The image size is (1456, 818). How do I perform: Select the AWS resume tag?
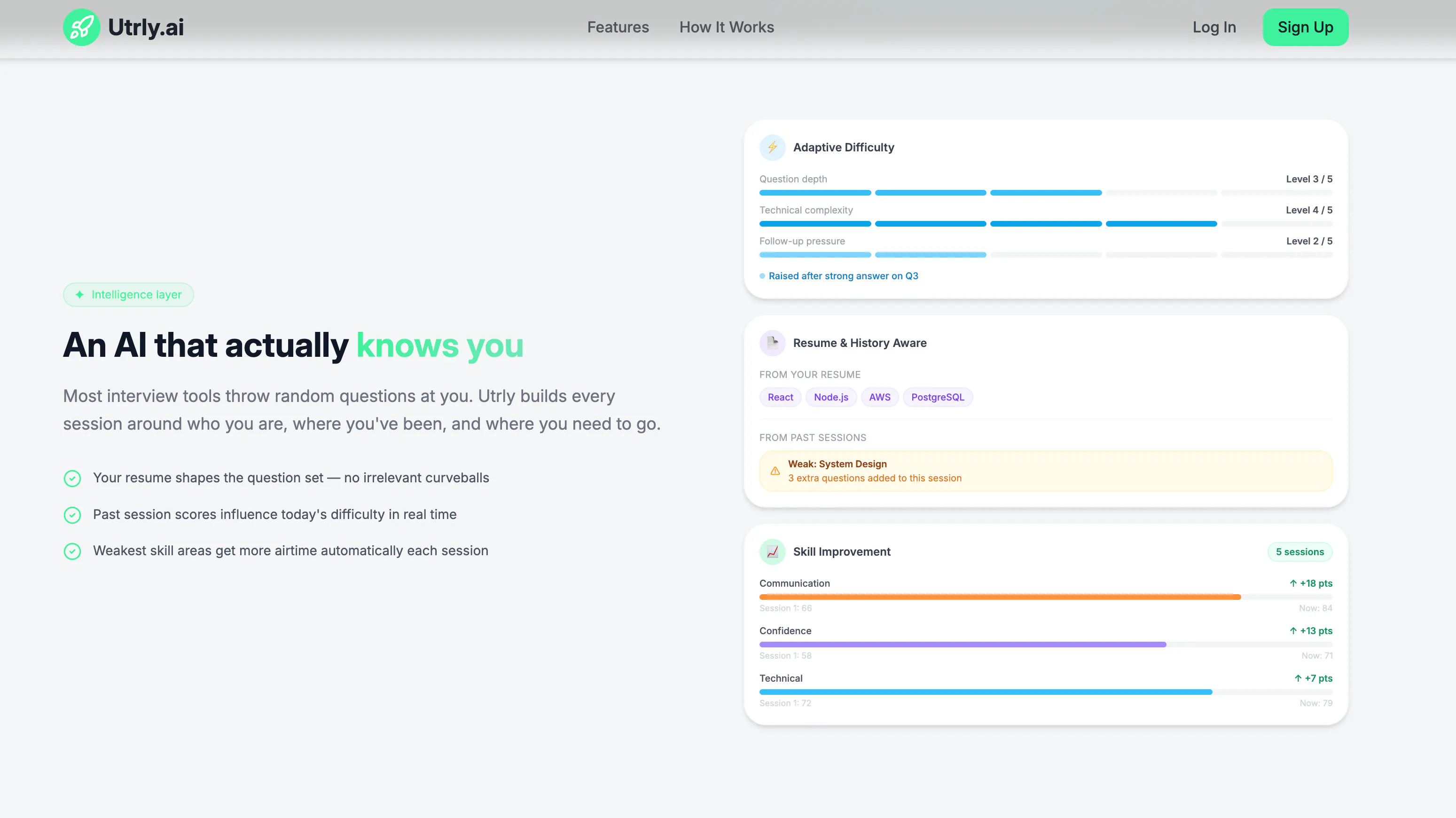(879, 397)
